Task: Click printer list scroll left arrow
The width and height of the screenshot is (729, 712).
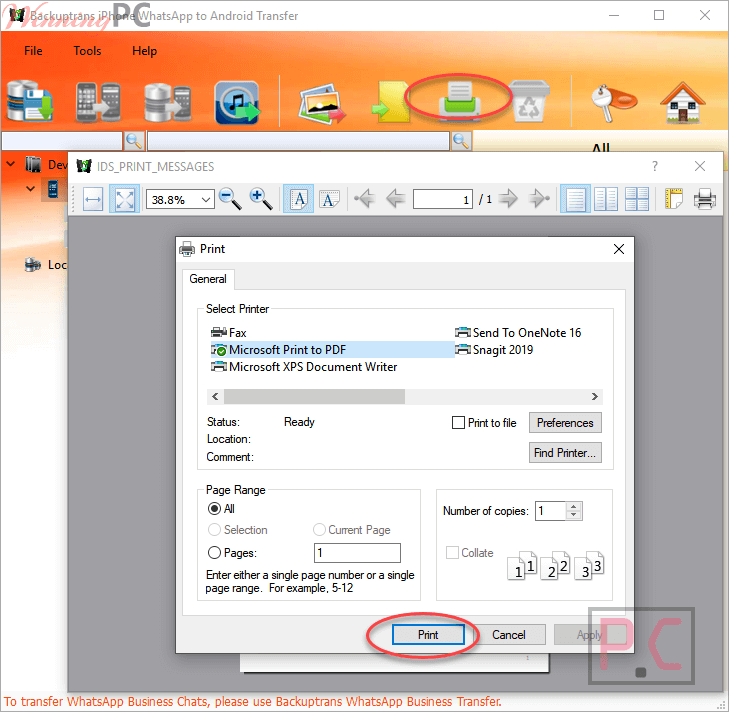Action: click(215, 396)
